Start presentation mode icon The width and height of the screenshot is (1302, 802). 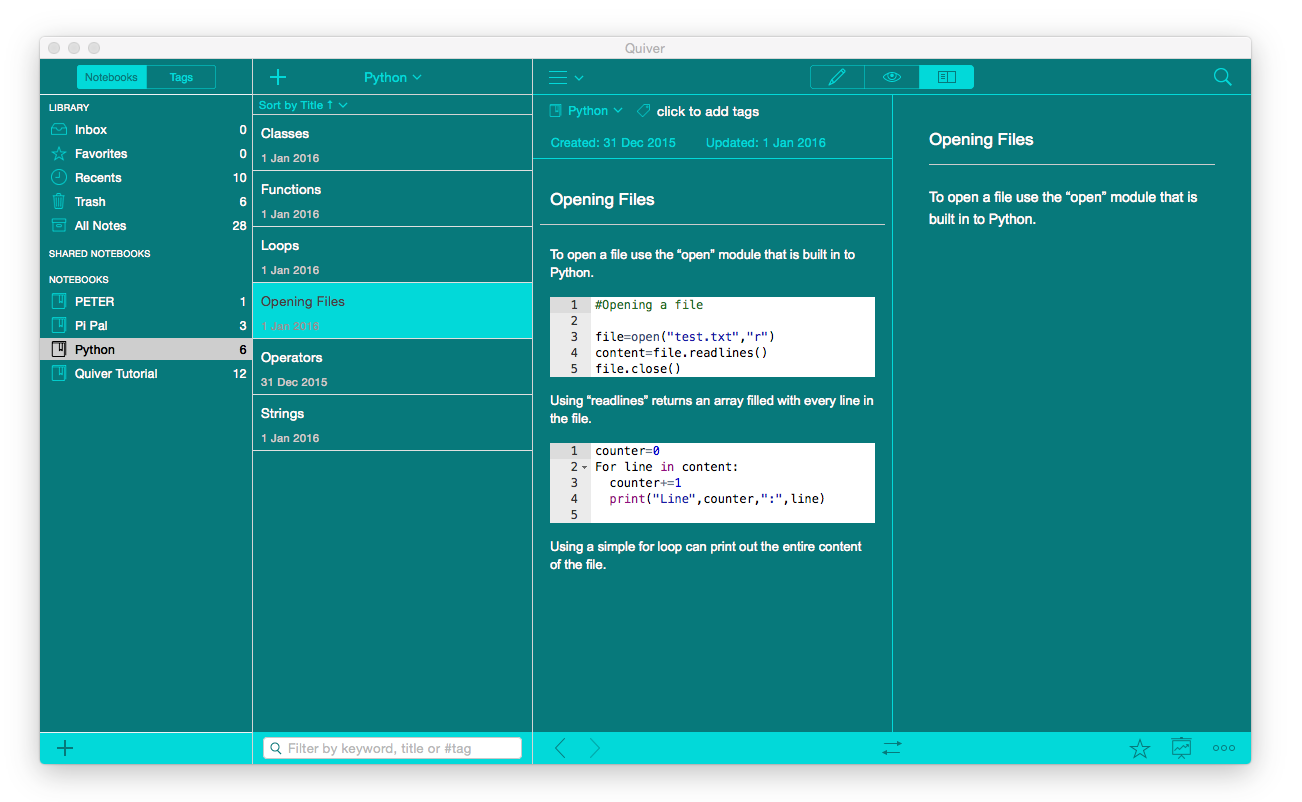(1182, 748)
